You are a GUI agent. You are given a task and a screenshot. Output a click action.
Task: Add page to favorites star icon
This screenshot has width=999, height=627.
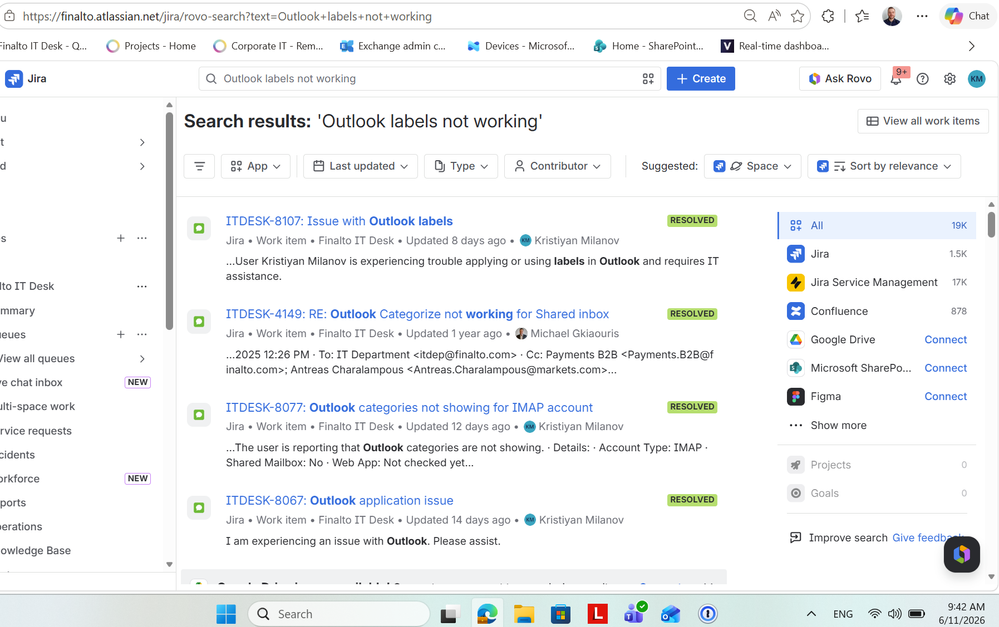click(798, 16)
